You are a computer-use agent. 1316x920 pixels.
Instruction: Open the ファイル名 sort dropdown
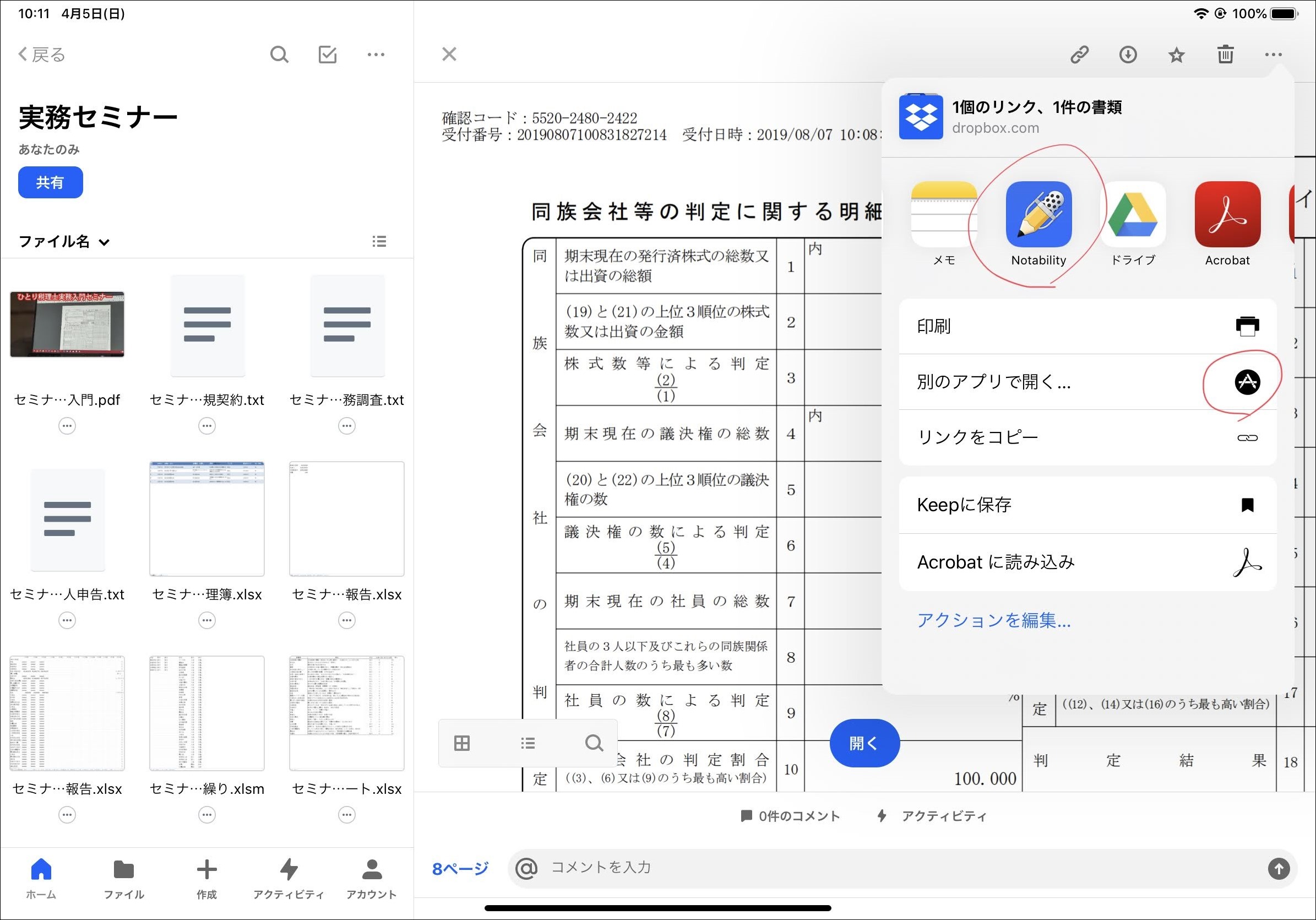(x=64, y=241)
